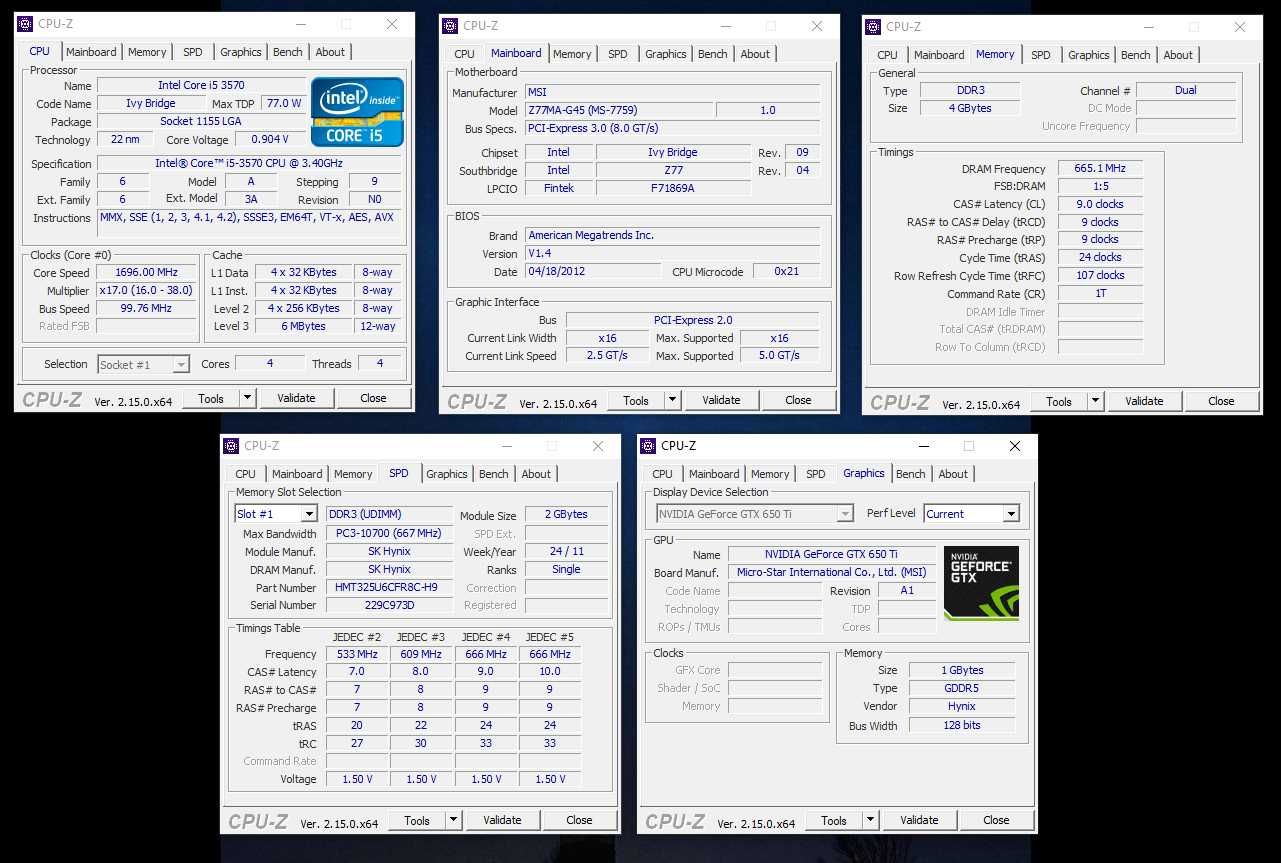Viewport: 1281px width, 863px height.
Task: Click the Row Refresh Cycle Time 107 clocks value
Action: click(x=1100, y=276)
